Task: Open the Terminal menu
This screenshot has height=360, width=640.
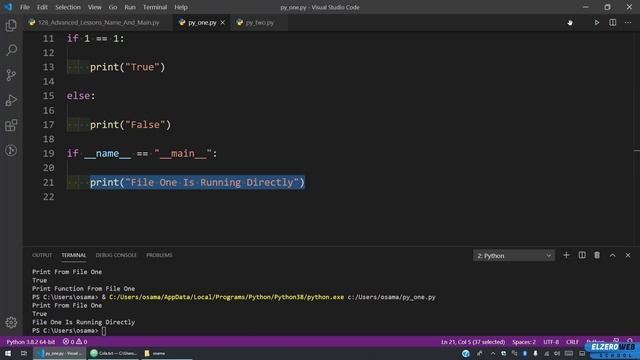Action: pos(155,7)
